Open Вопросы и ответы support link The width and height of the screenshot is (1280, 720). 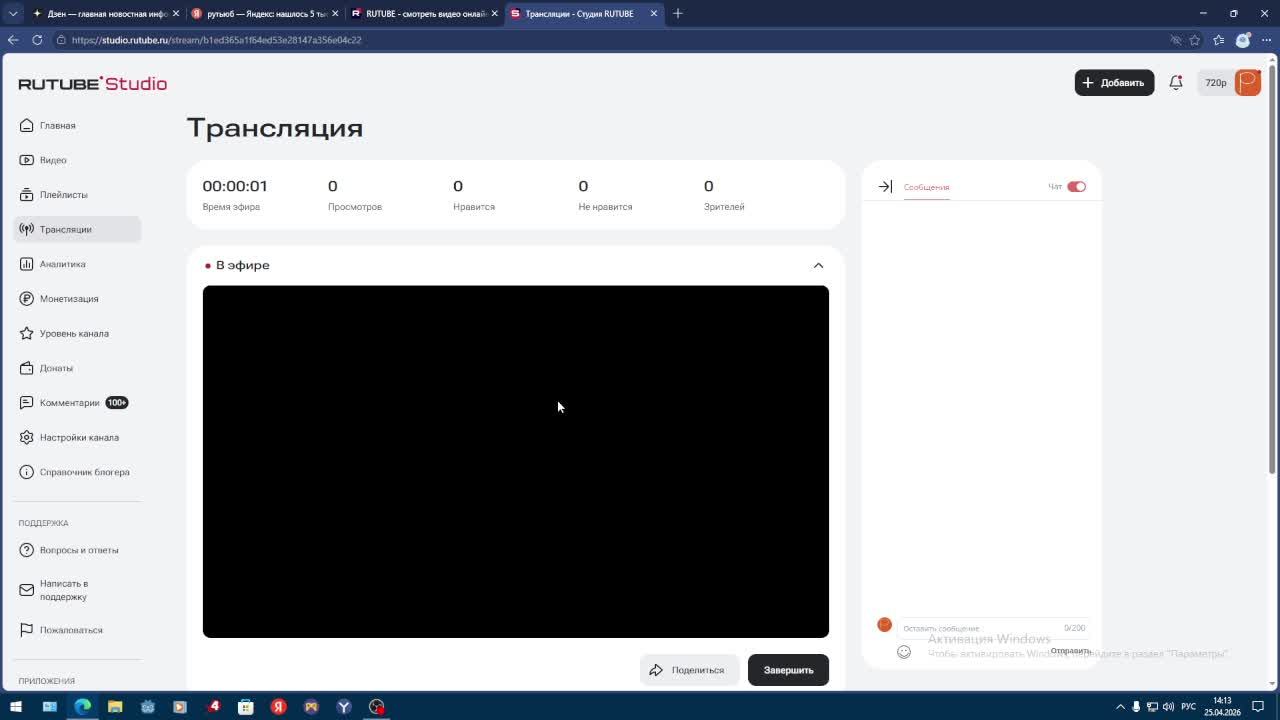click(79, 550)
